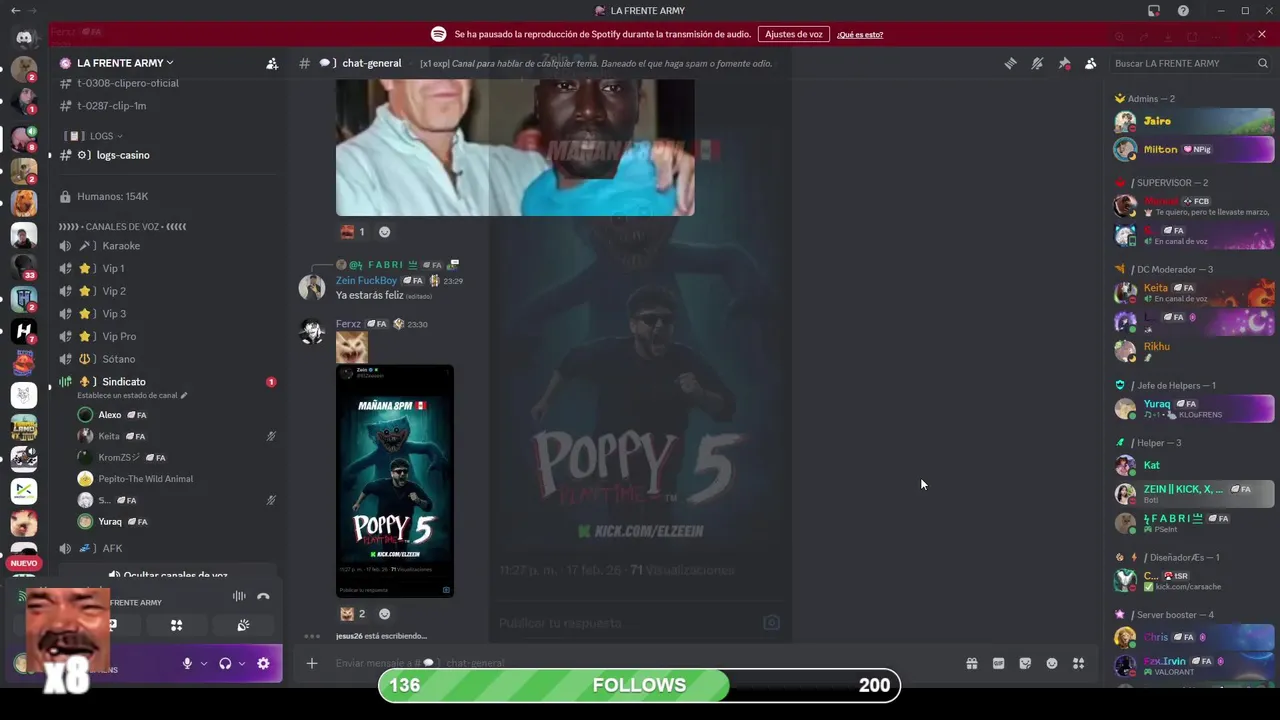Click the search magnifier in Buscar field

1262,63
